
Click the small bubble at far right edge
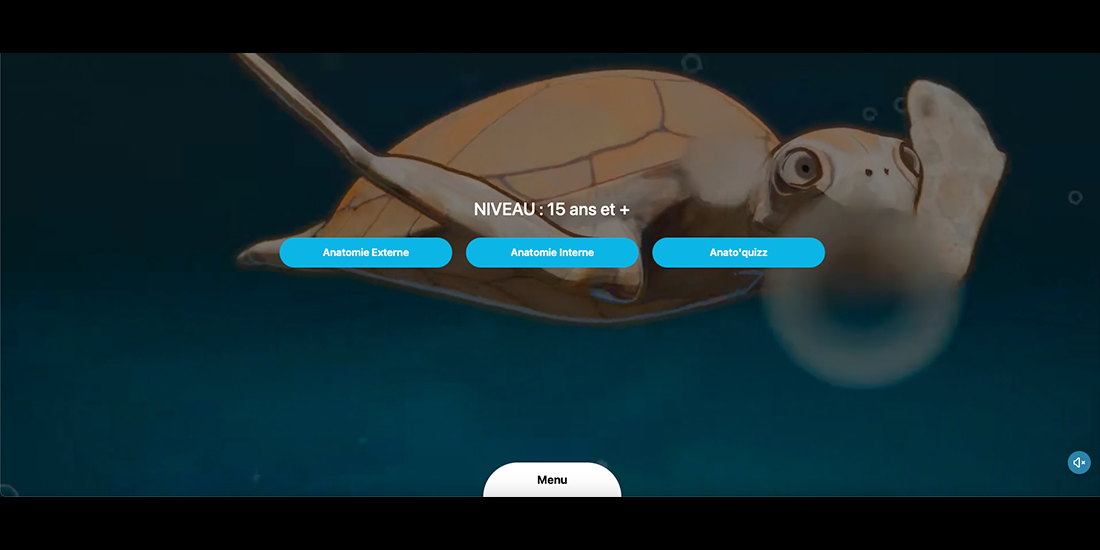tap(1075, 197)
